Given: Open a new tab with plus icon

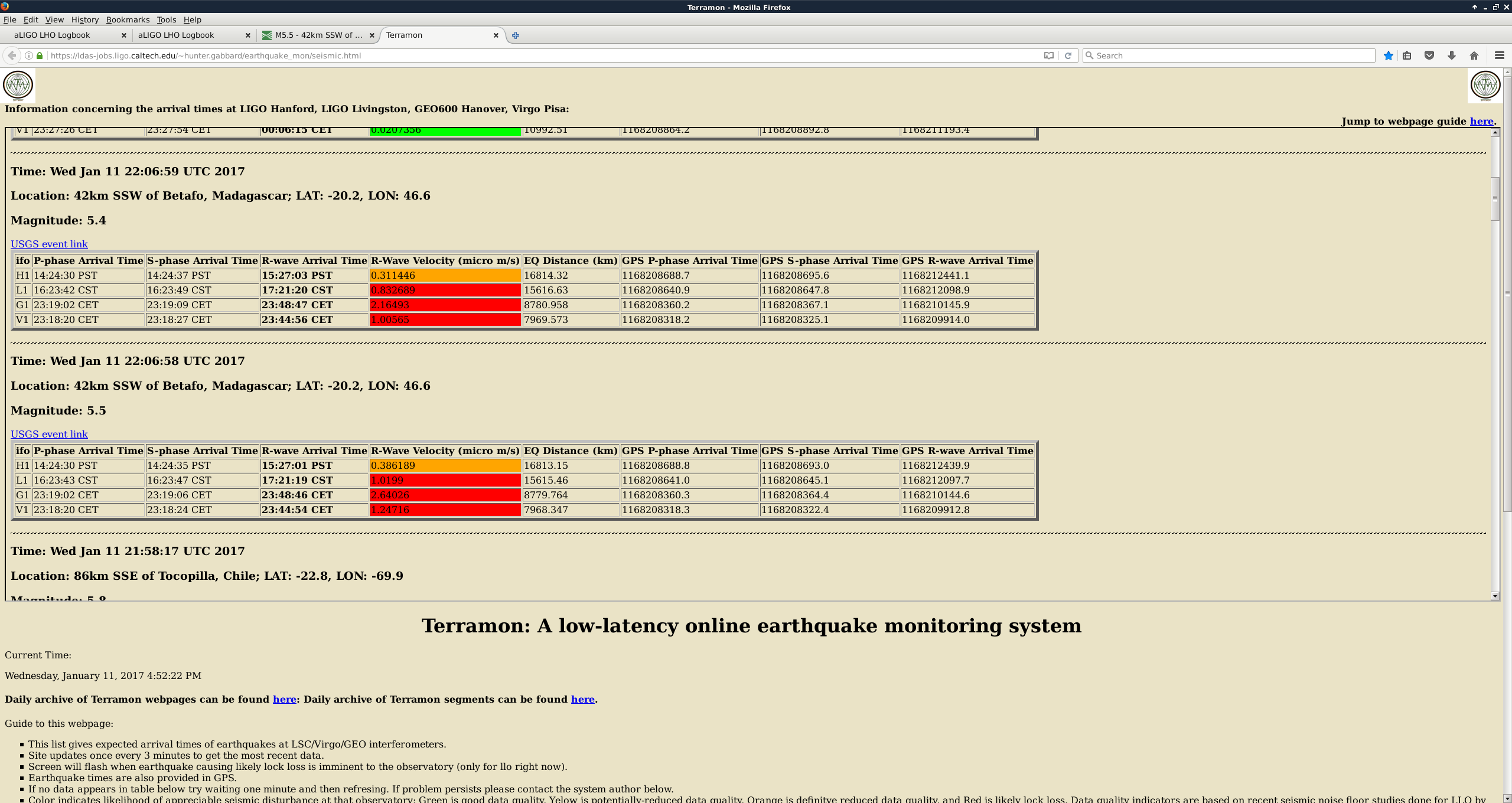Looking at the screenshot, I should point(516,35).
